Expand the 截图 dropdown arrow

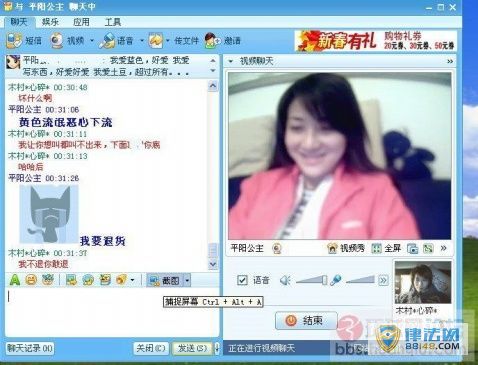pyautogui.click(x=187, y=281)
